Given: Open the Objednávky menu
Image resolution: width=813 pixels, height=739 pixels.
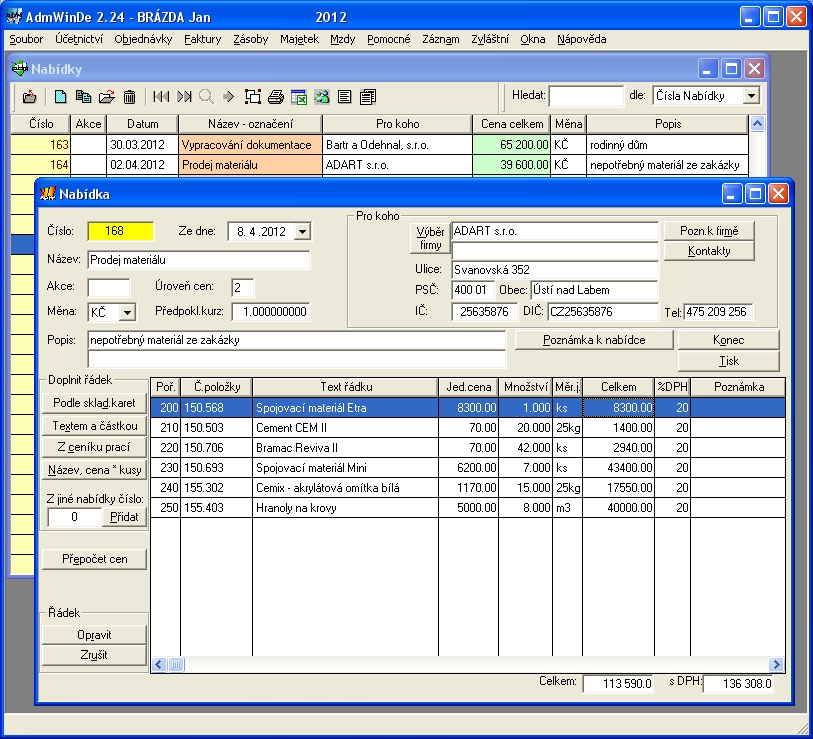Looking at the screenshot, I should [x=143, y=39].
